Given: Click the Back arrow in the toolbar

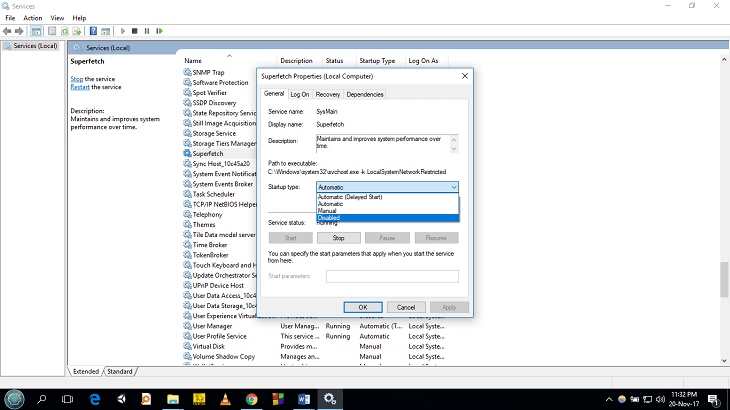Looking at the screenshot, I should click(x=7, y=31).
